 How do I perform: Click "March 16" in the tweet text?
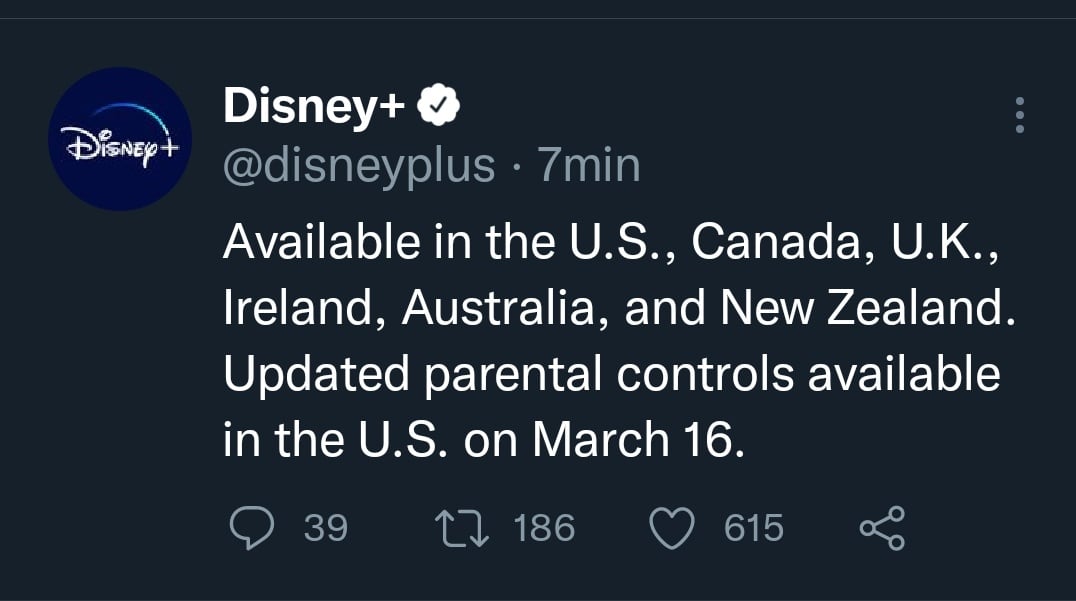pyautogui.click(x=637, y=440)
